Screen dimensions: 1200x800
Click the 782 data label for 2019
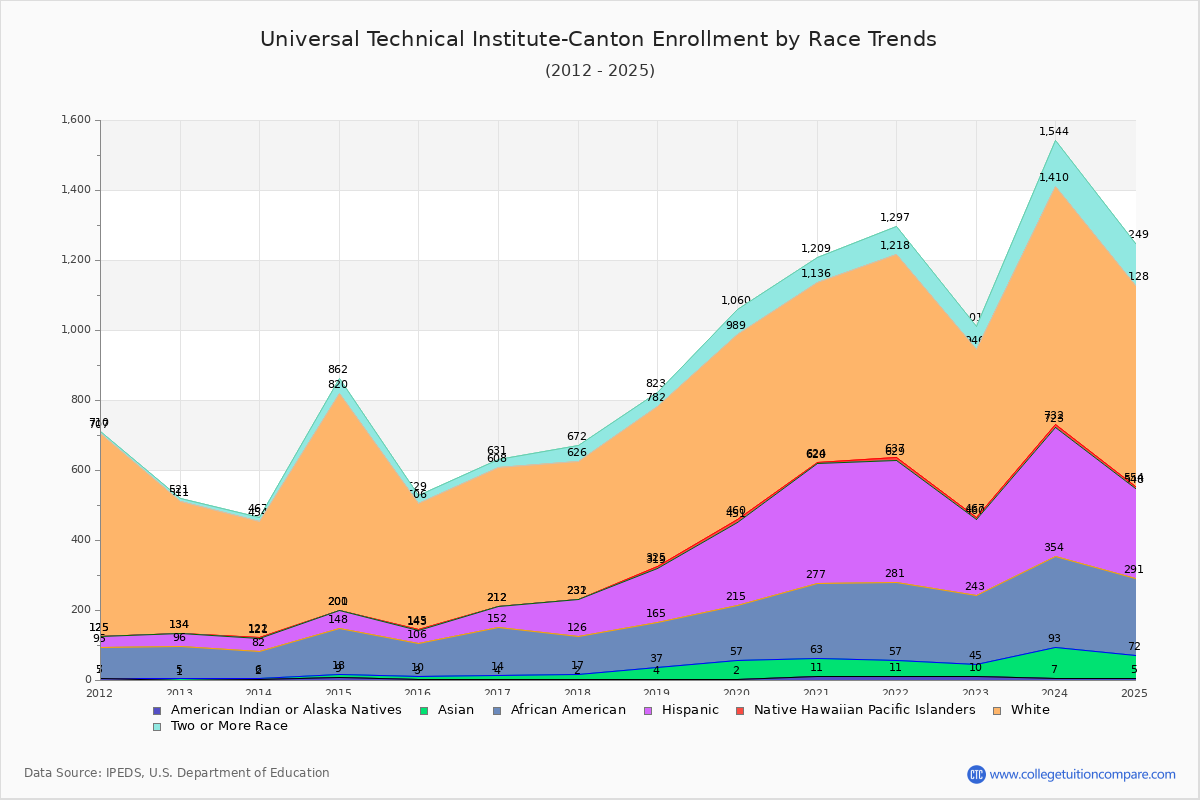(x=656, y=398)
